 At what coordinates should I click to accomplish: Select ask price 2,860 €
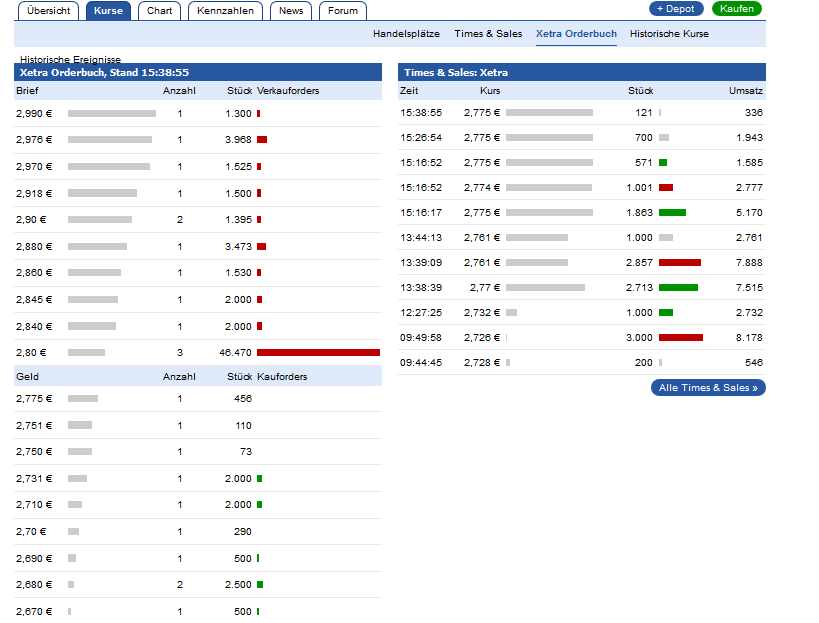34,273
